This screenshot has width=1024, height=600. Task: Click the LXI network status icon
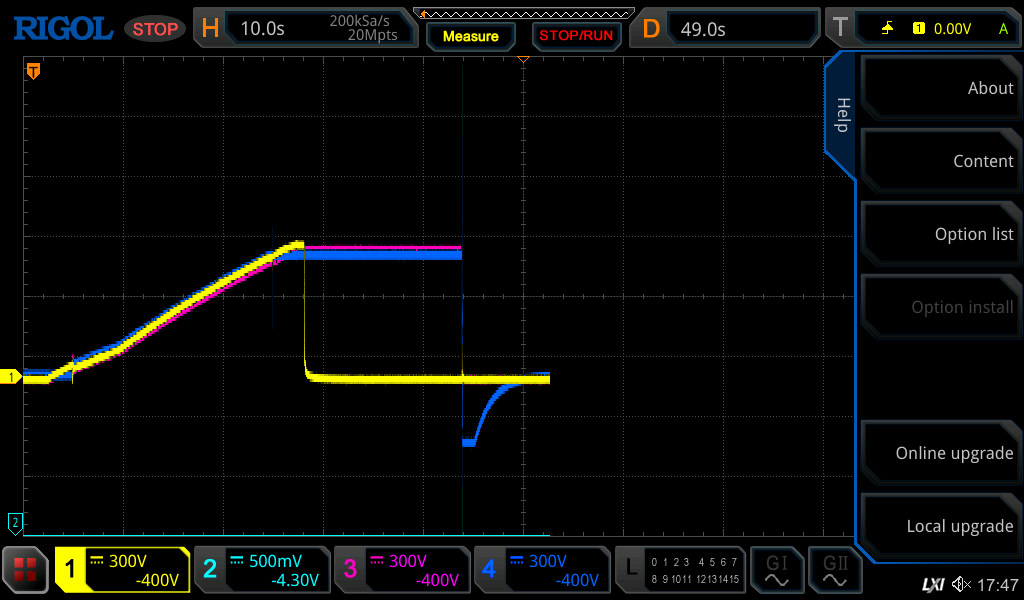932,584
